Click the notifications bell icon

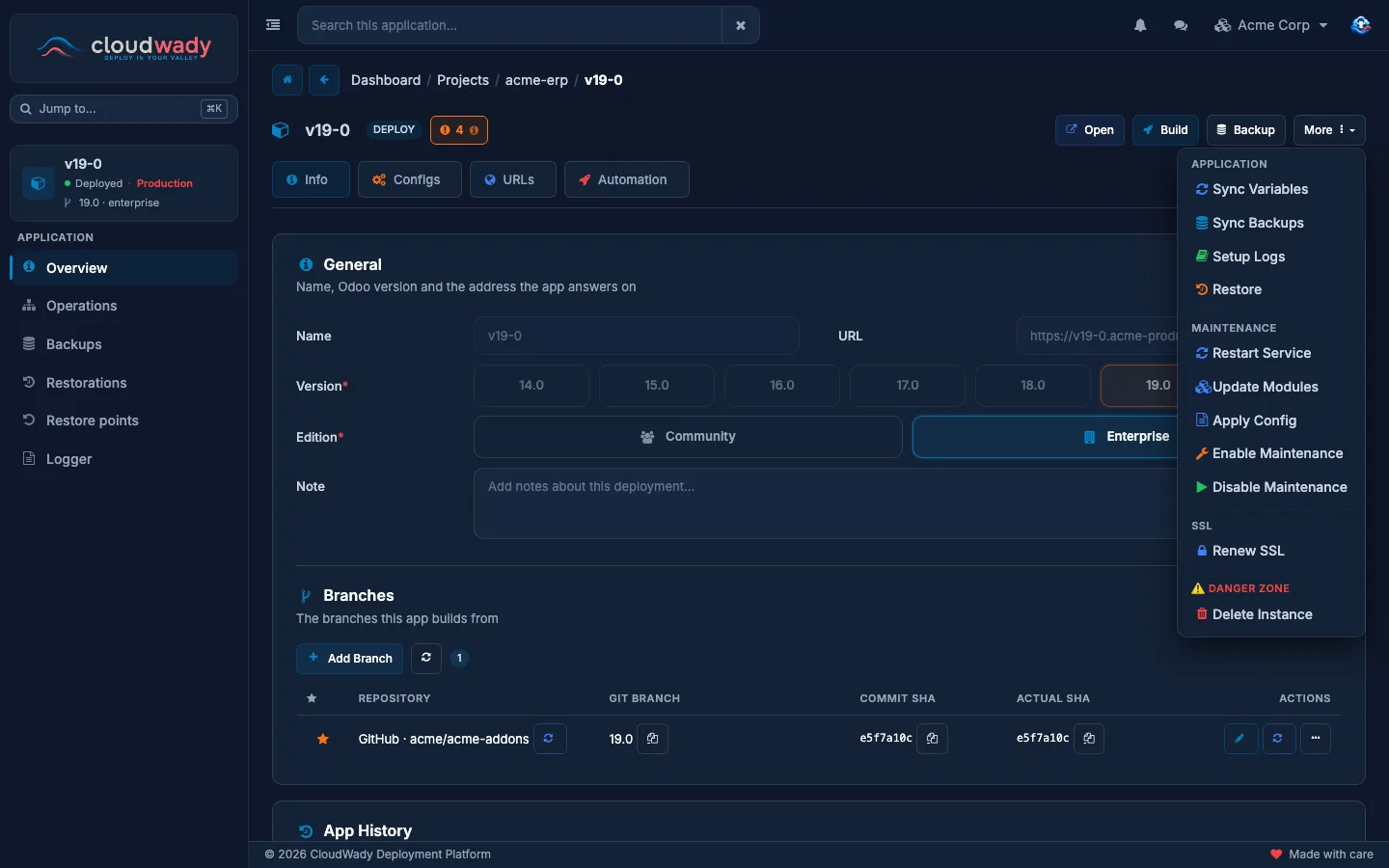tap(1140, 25)
